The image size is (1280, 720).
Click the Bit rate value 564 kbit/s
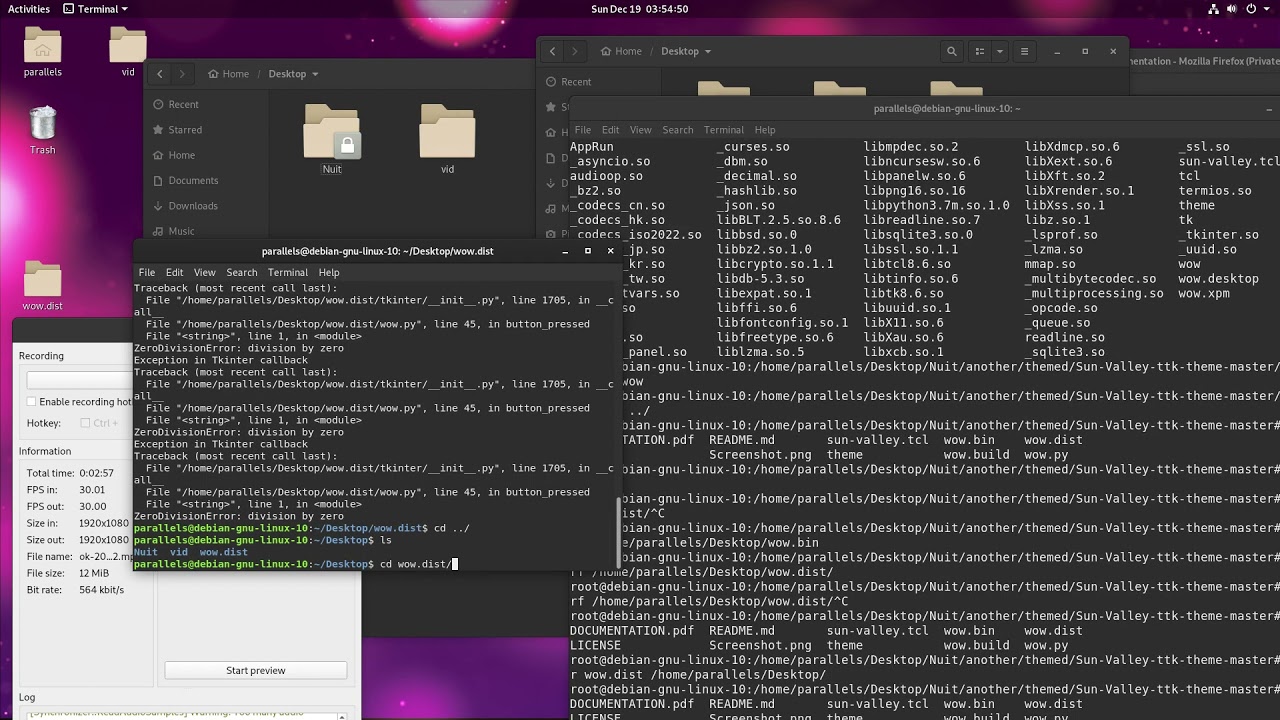102,590
